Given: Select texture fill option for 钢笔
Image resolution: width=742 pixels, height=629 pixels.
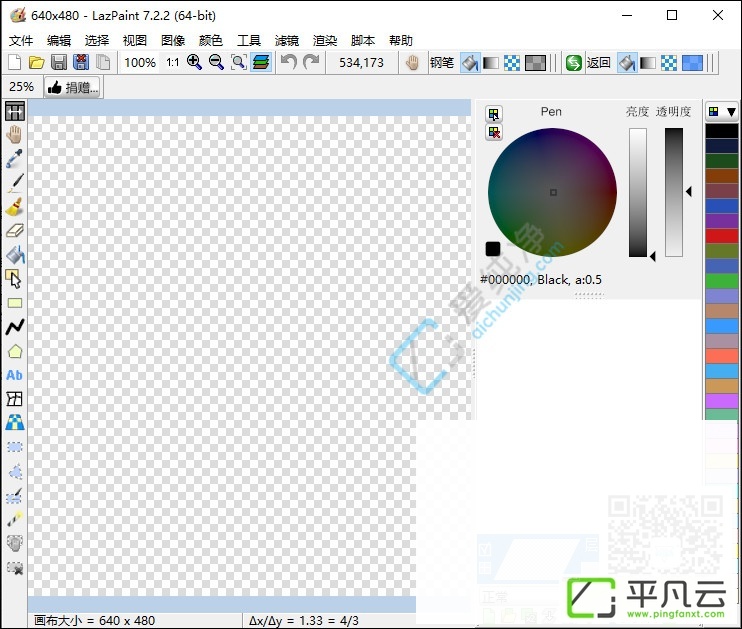Looking at the screenshot, I should tap(535, 62).
